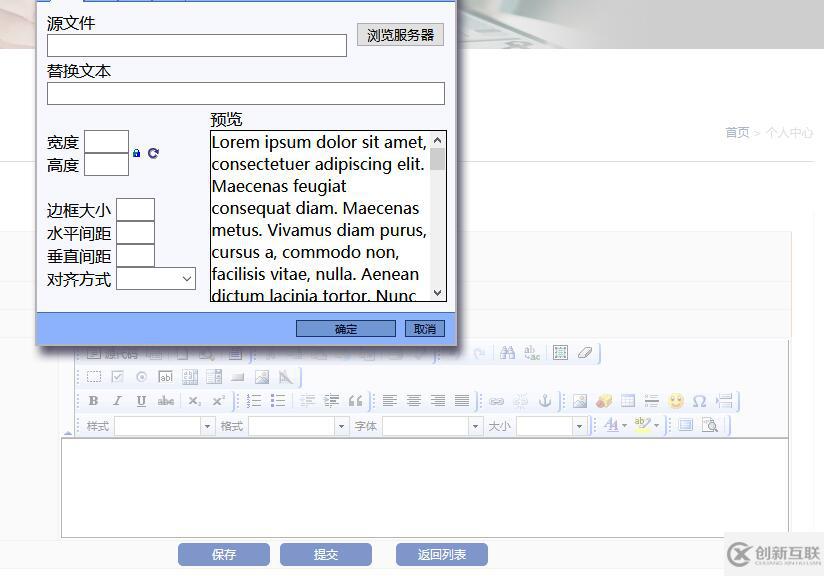This screenshot has width=824, height=576.
Task: Click the 返回列表 return to list button
Action: [442, 554]
